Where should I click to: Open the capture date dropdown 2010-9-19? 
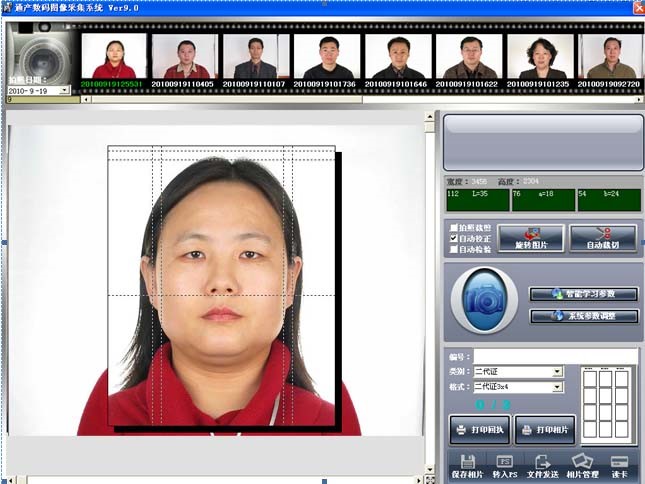(65, 90)
